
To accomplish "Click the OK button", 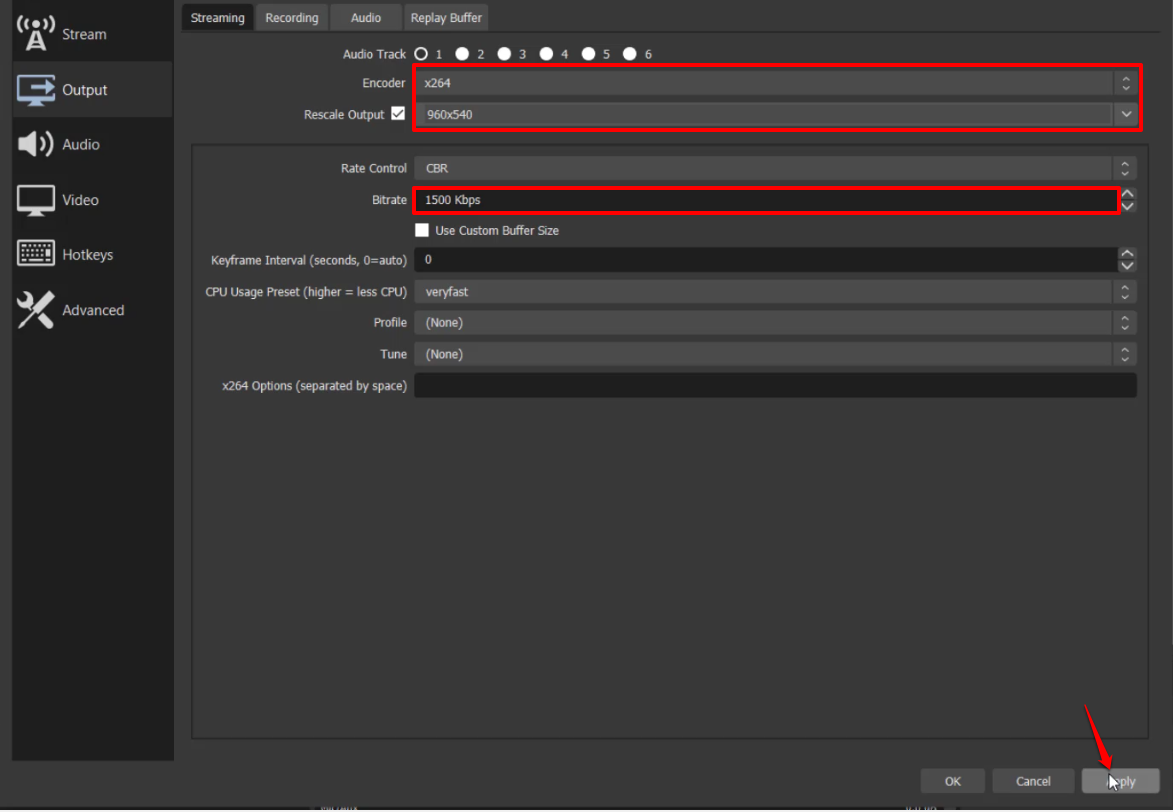I will (952, 781).
